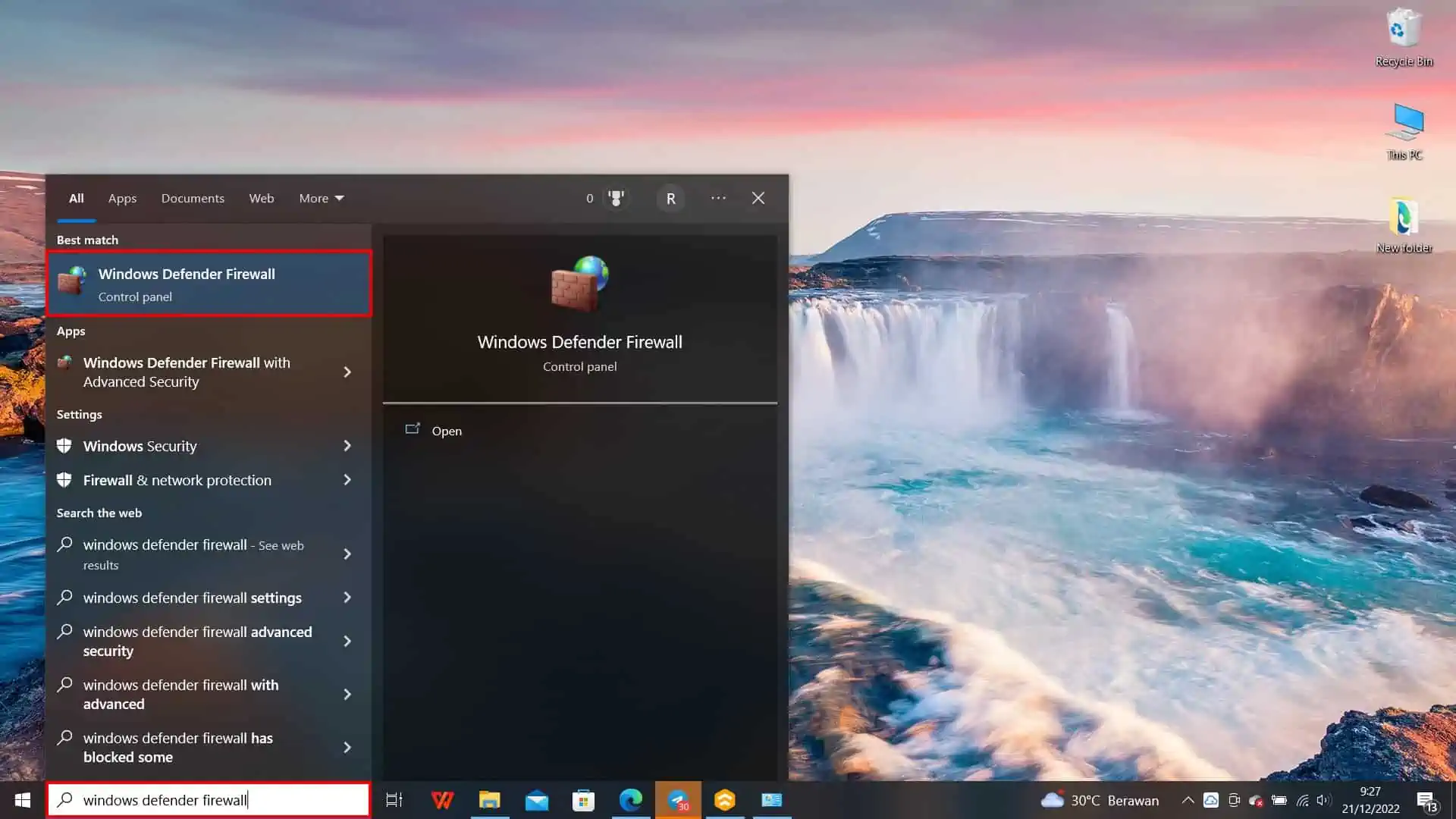
Task: Open Telegram with 30 badge on taskbar
Action: 678,800
